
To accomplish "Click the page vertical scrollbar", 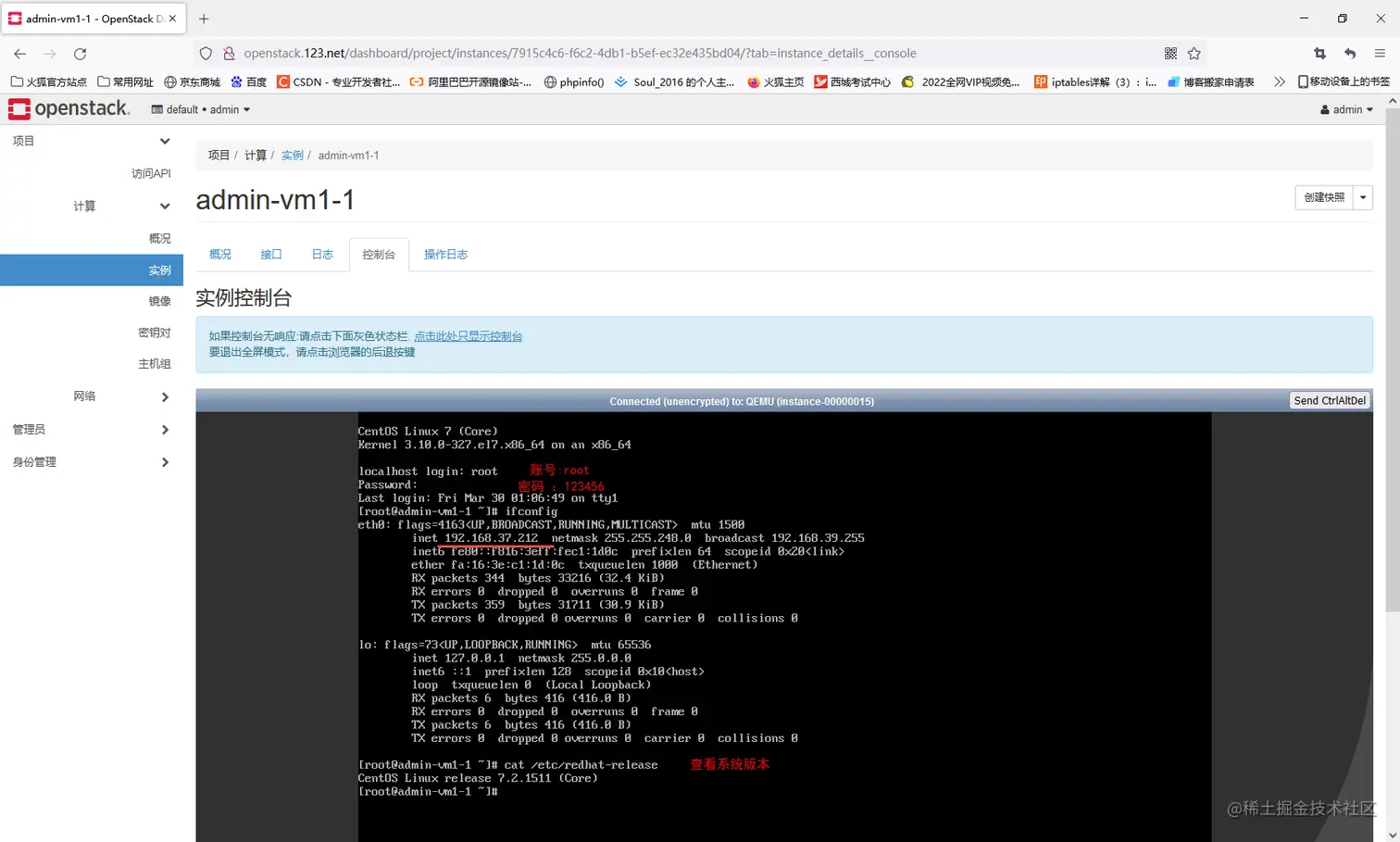I will click(1393, 361).
